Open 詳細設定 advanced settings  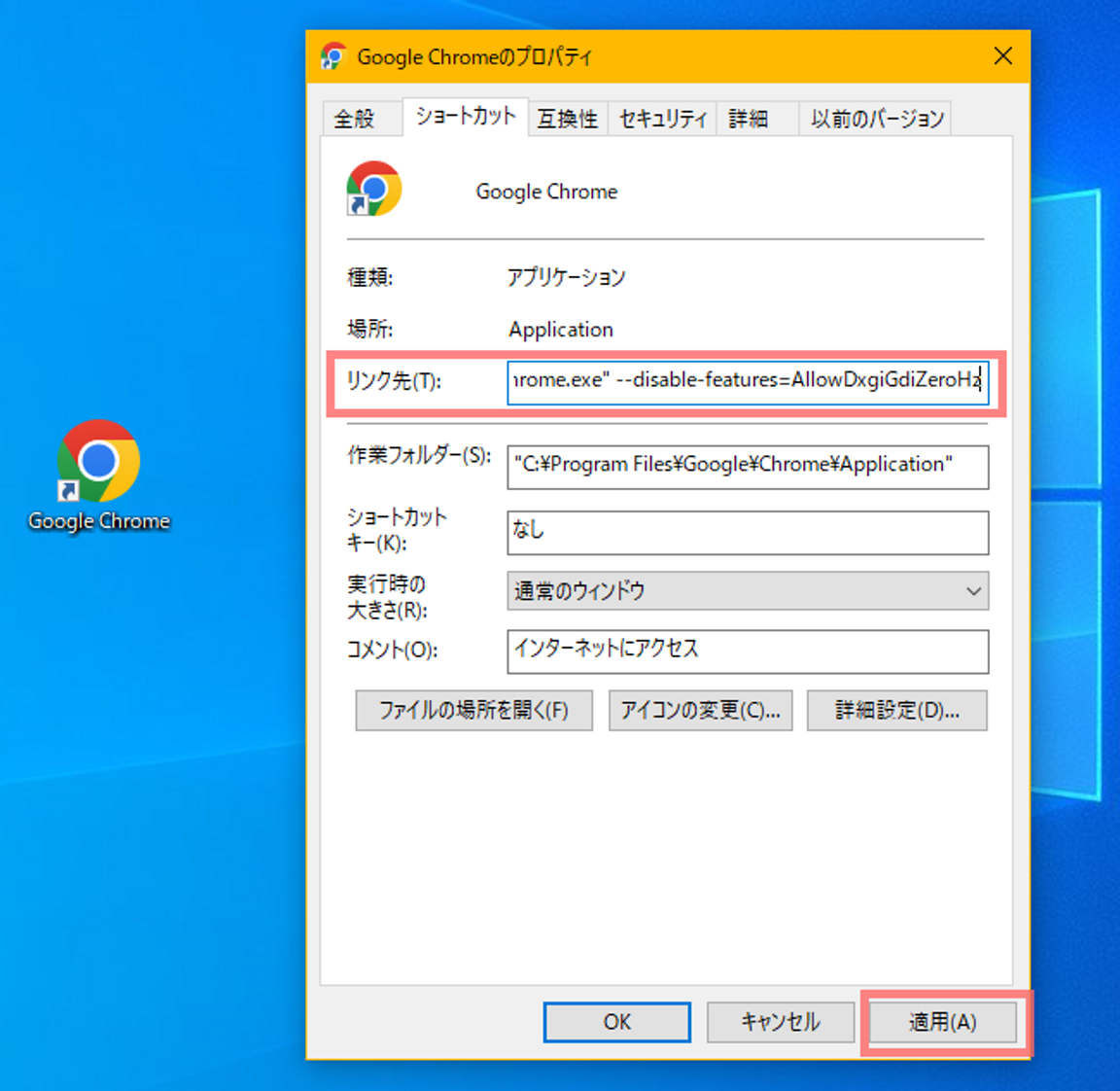[x=897, y=710]
